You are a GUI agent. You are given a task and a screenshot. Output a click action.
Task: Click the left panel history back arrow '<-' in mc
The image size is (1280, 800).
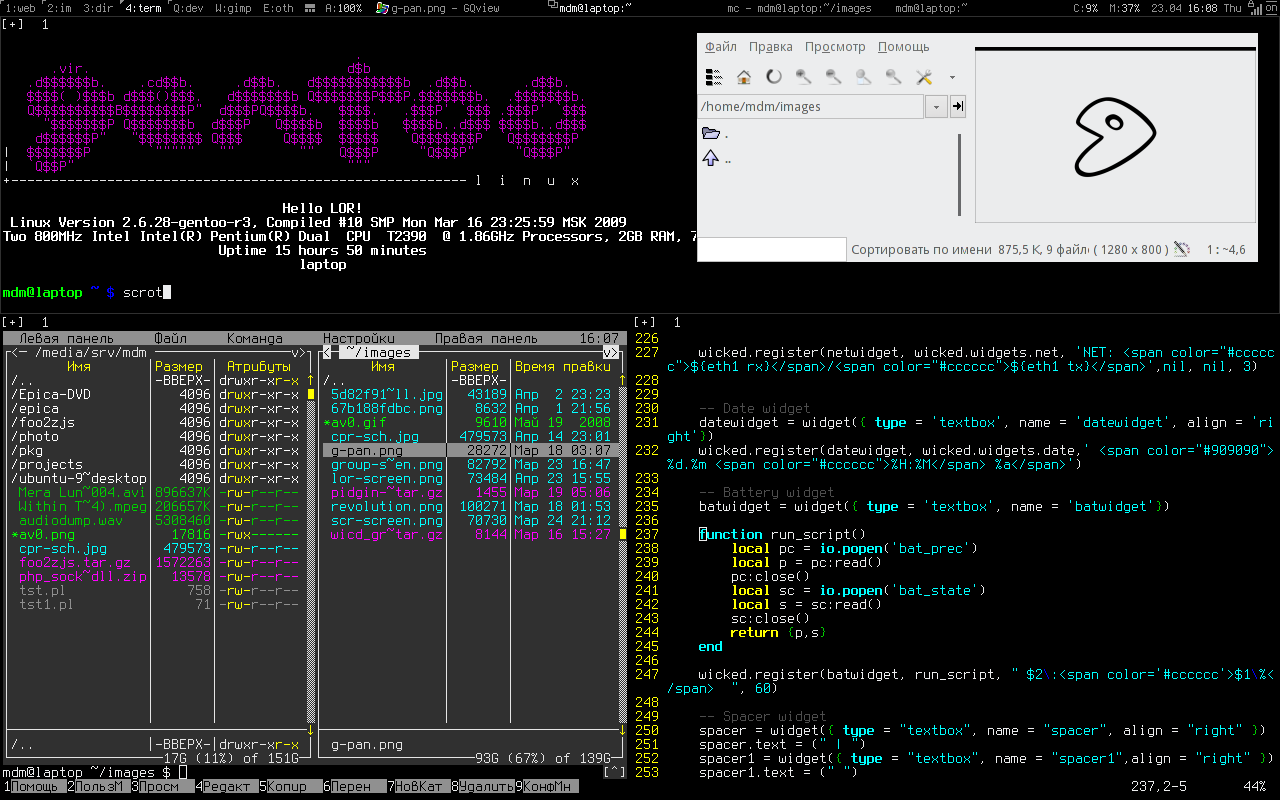coord(19,352)
